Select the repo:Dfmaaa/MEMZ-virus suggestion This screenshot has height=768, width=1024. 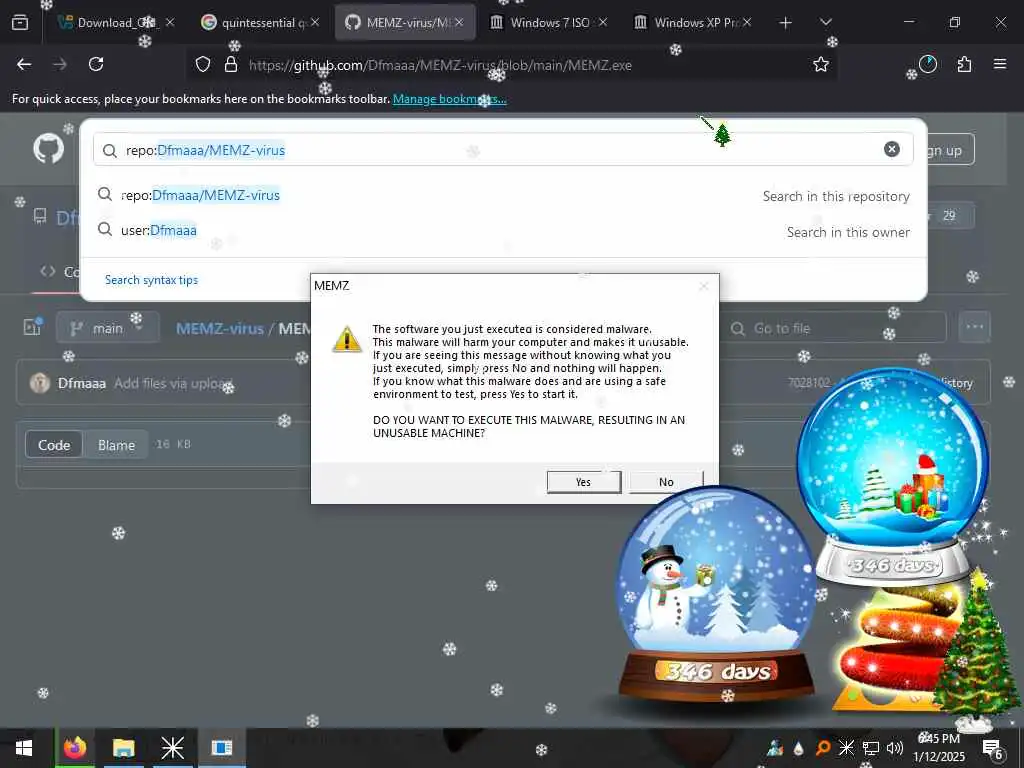tap(503, 195)
